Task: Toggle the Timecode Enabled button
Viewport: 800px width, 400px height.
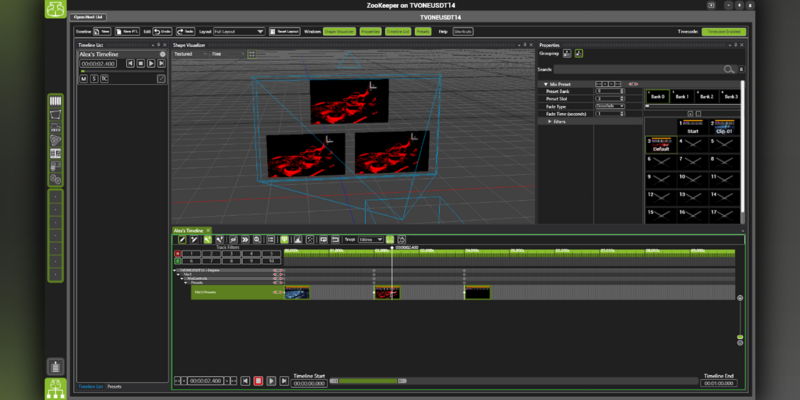Action: pyautogui.click(x=723, y=32)
